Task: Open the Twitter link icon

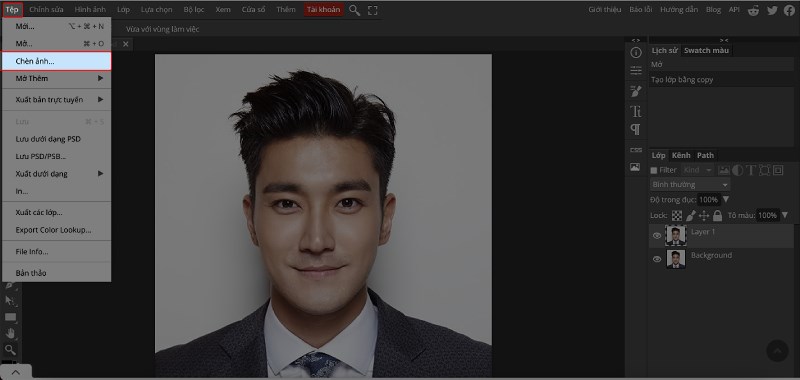Action: pyautogui.click(x=772, y=10)
